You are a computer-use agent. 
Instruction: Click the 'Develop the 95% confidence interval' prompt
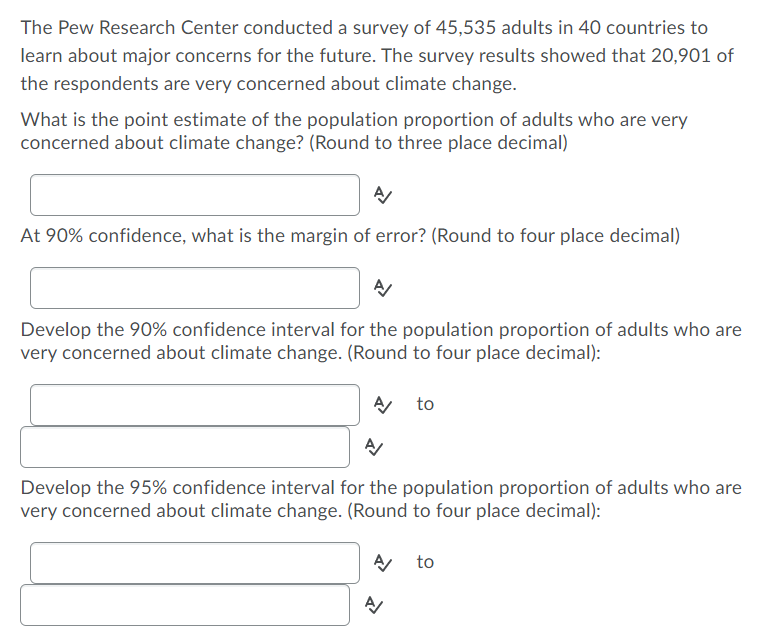coord(380,499)
